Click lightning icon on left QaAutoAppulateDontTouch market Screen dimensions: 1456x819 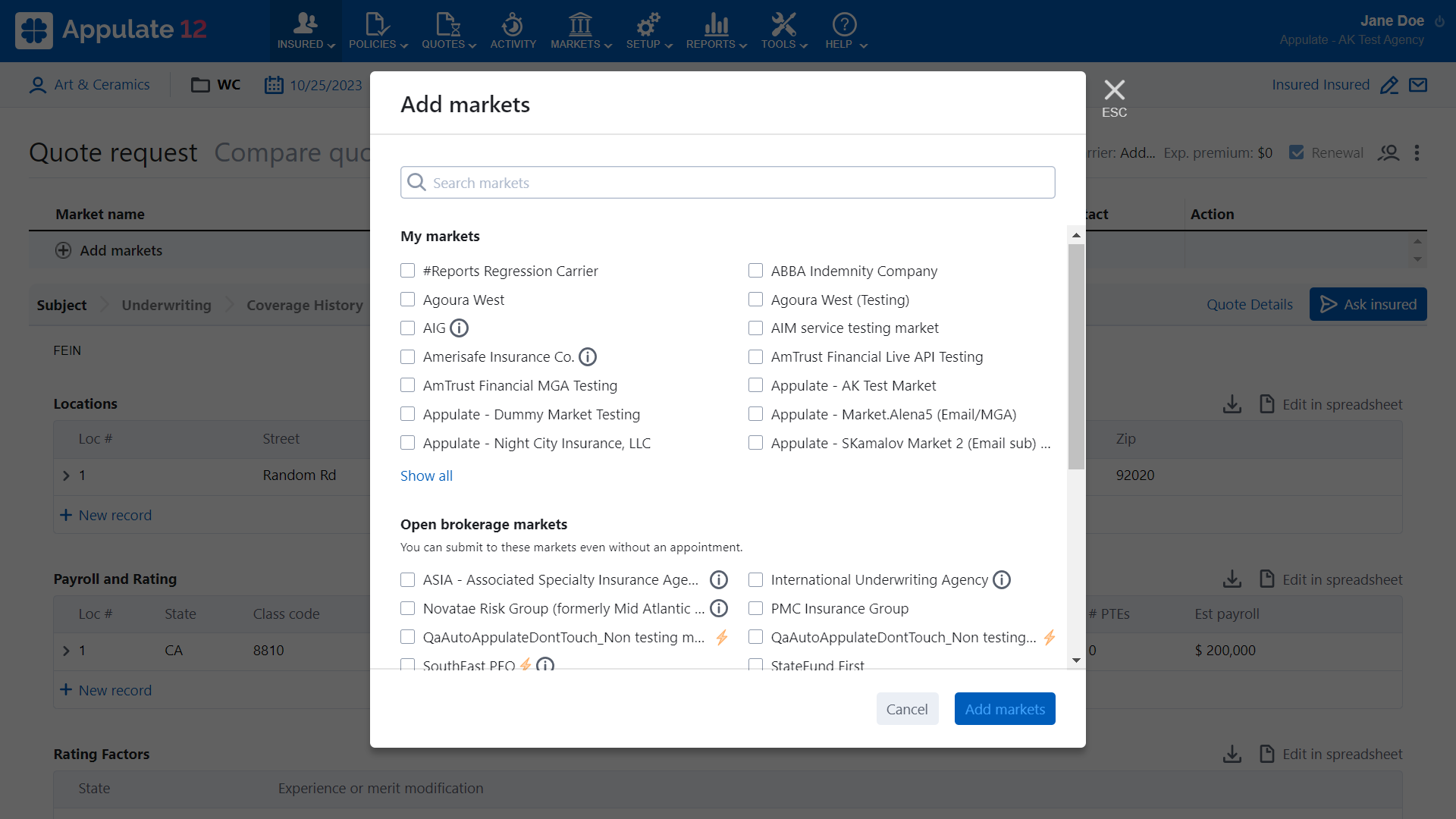[x=722, y=638]
